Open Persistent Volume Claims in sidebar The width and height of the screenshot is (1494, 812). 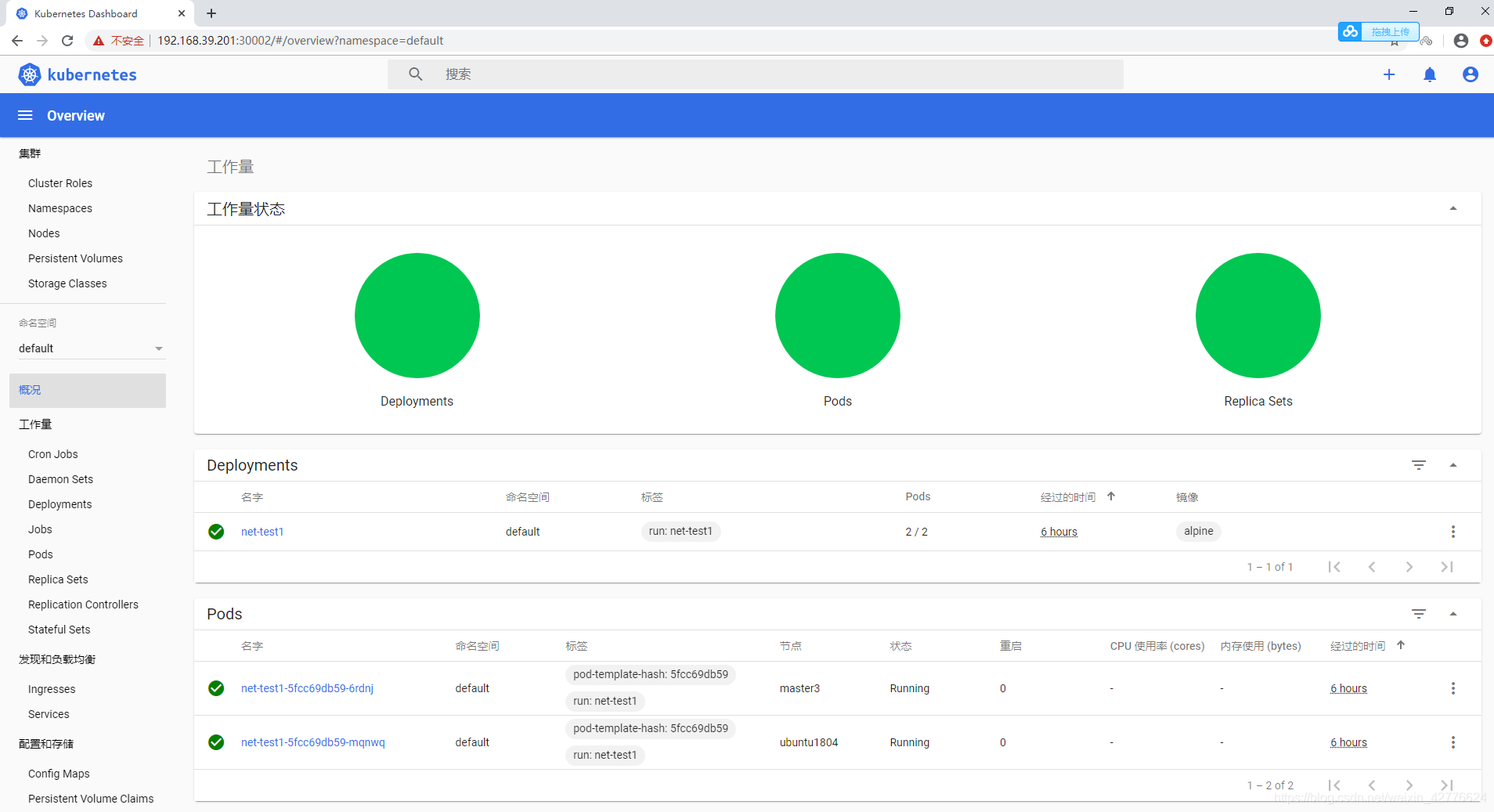91,799
